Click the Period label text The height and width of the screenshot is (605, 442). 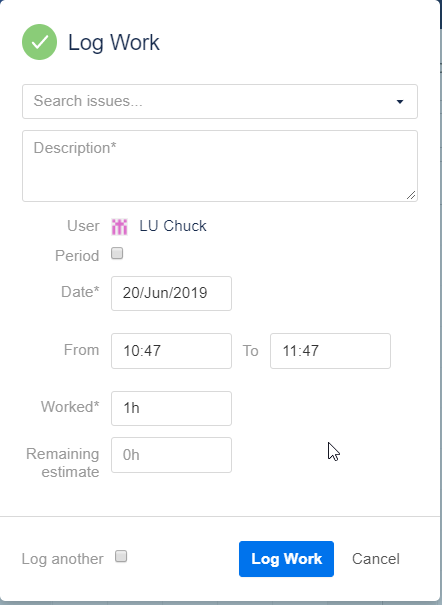coord(77,256)
